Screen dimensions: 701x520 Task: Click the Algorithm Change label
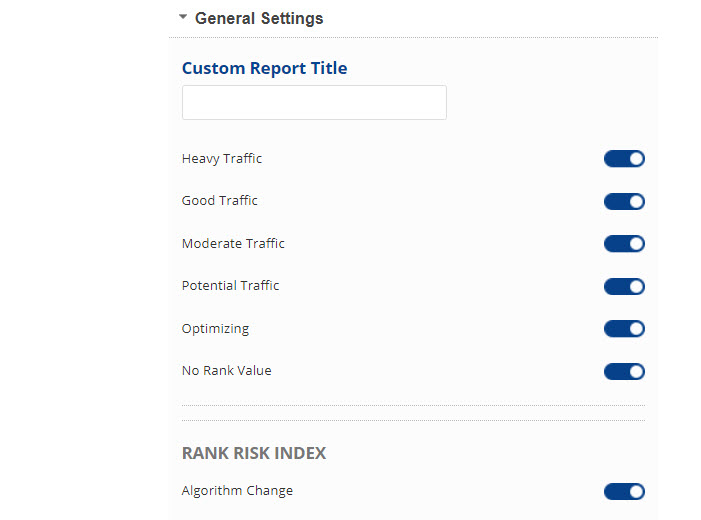(237, 490)
